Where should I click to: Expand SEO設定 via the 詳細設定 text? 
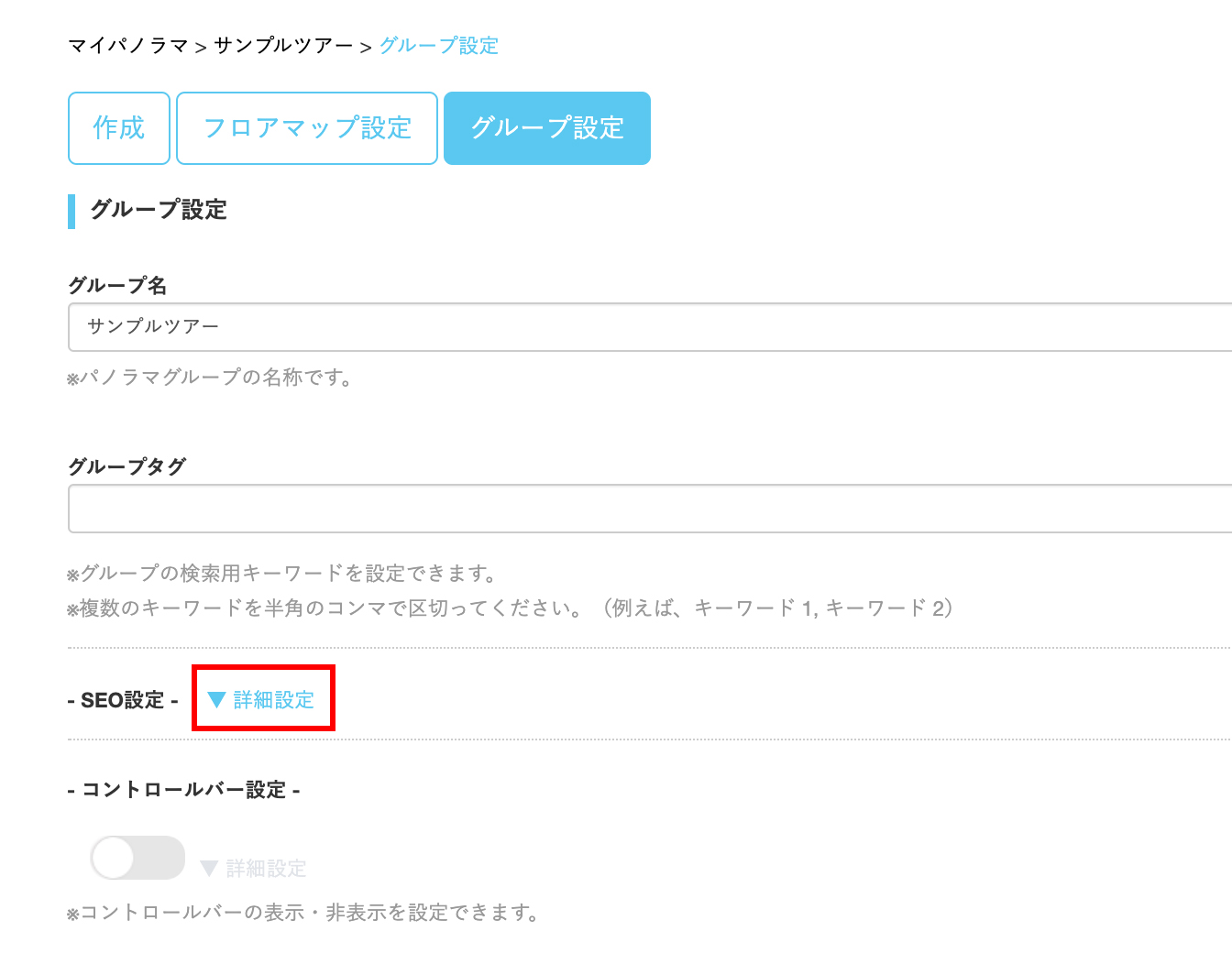pos(273,700)
